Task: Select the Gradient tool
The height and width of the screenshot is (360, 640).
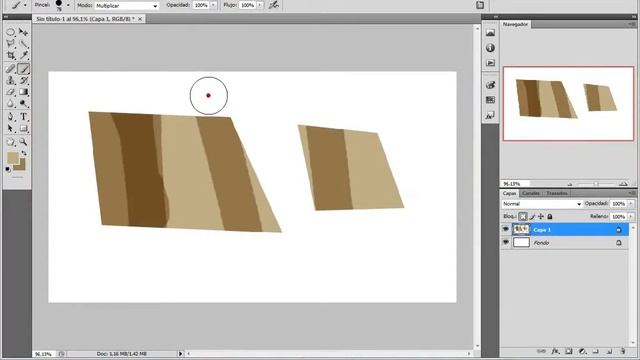Action: point(24,92)
